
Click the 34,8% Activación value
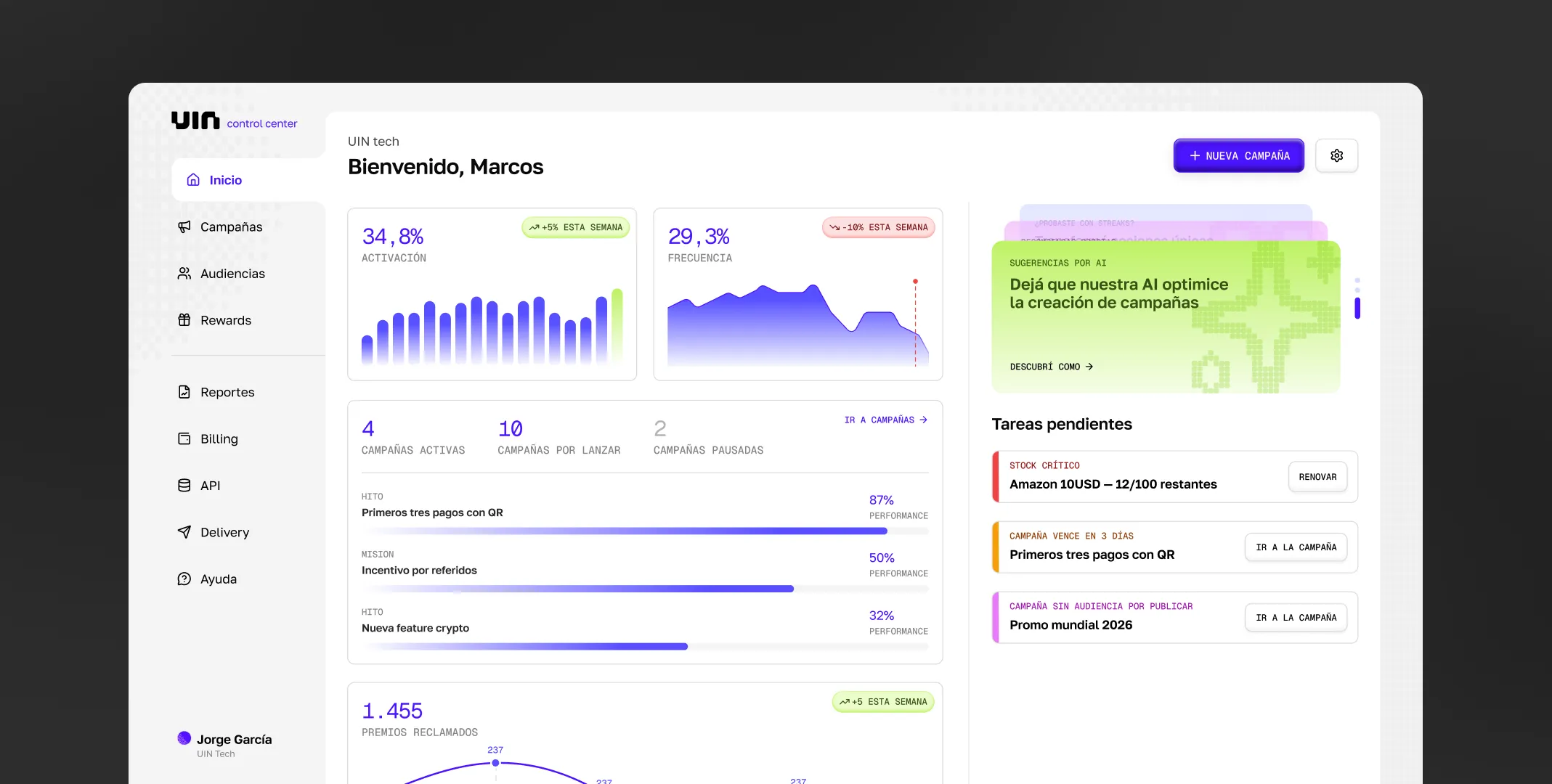[393, 237]
